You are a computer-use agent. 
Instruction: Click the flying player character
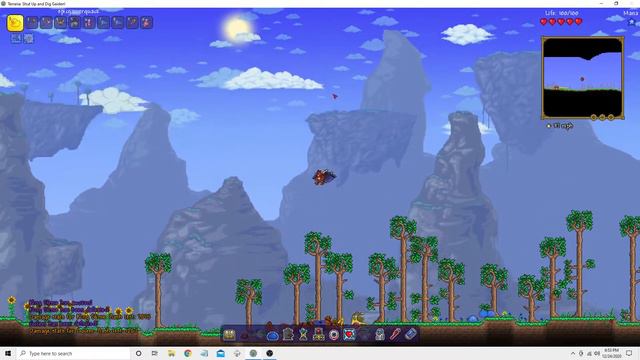[323, 177]
